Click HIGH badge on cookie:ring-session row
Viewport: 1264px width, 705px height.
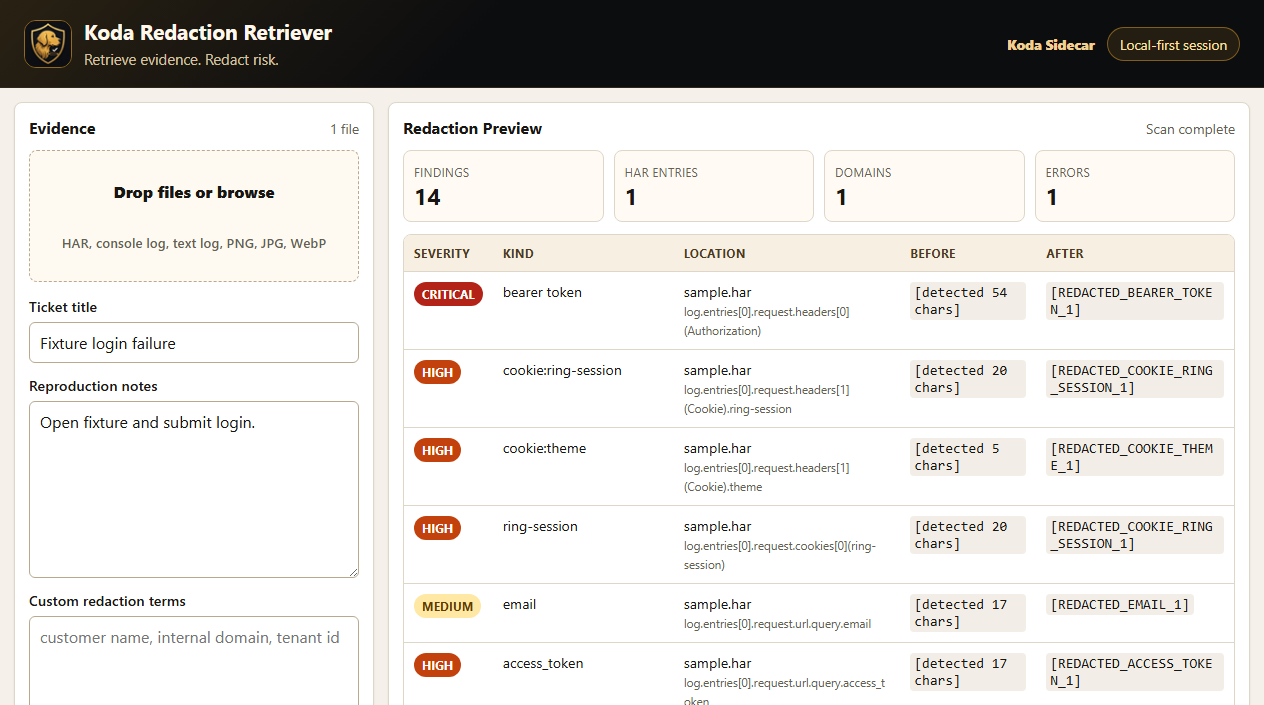click(x=437, y=372)
